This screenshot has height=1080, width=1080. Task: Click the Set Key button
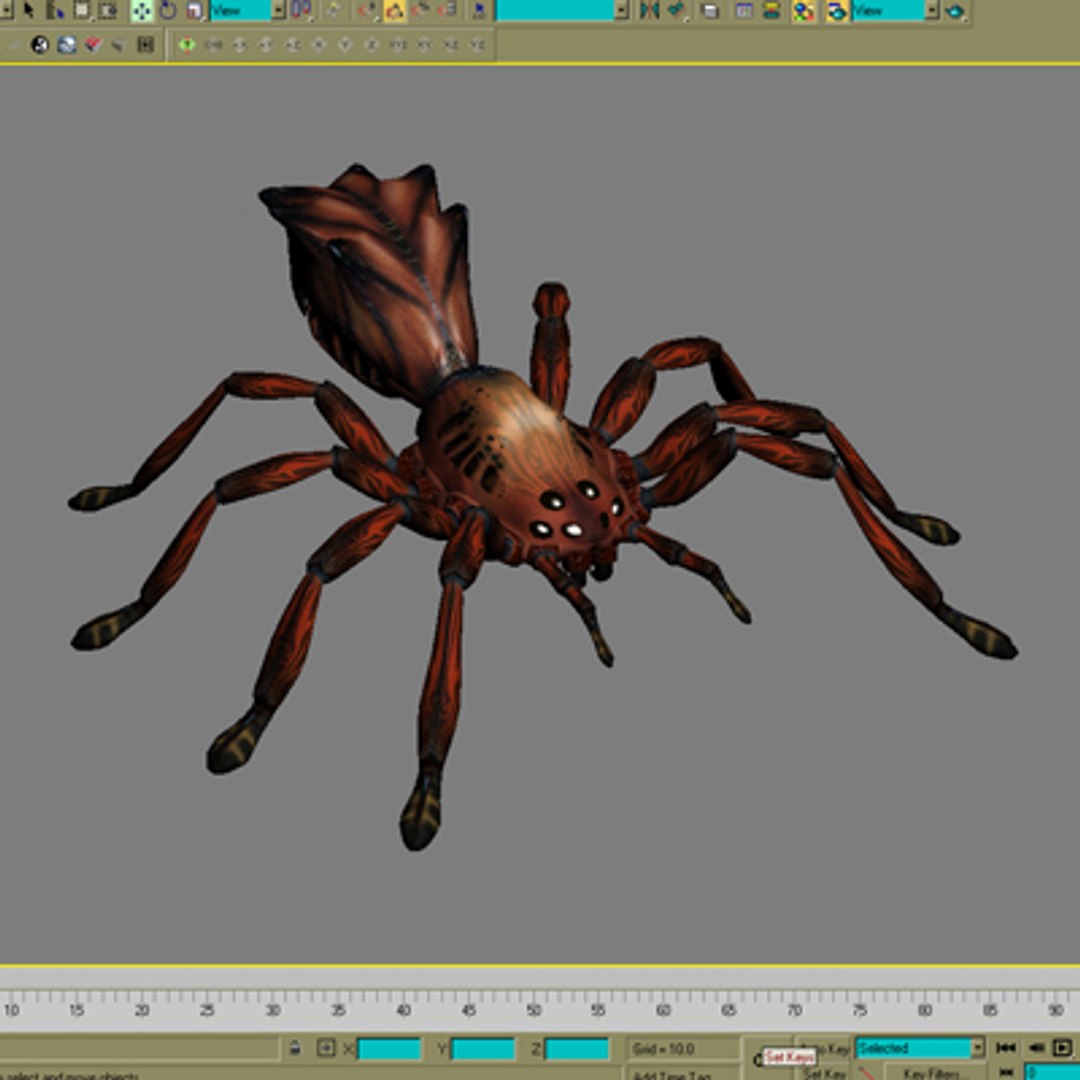(x=824, y=1073)
